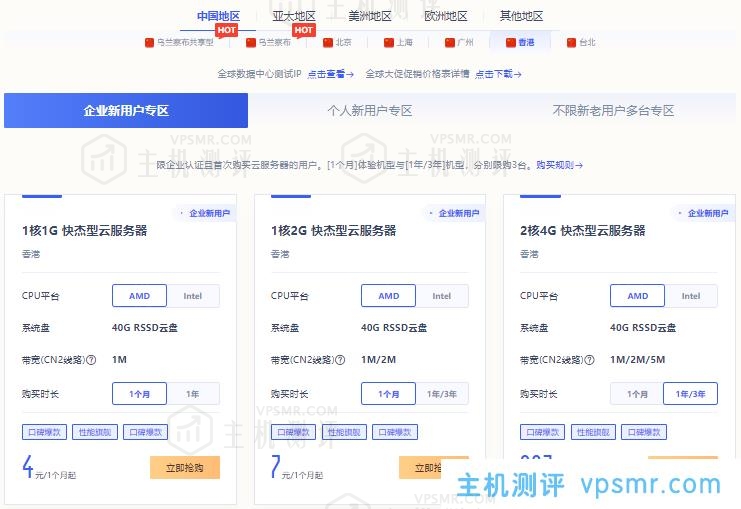Open bandwidth help icon in 2核4G card
Viewport: 741px width, 509px height.
click(589, 360)
